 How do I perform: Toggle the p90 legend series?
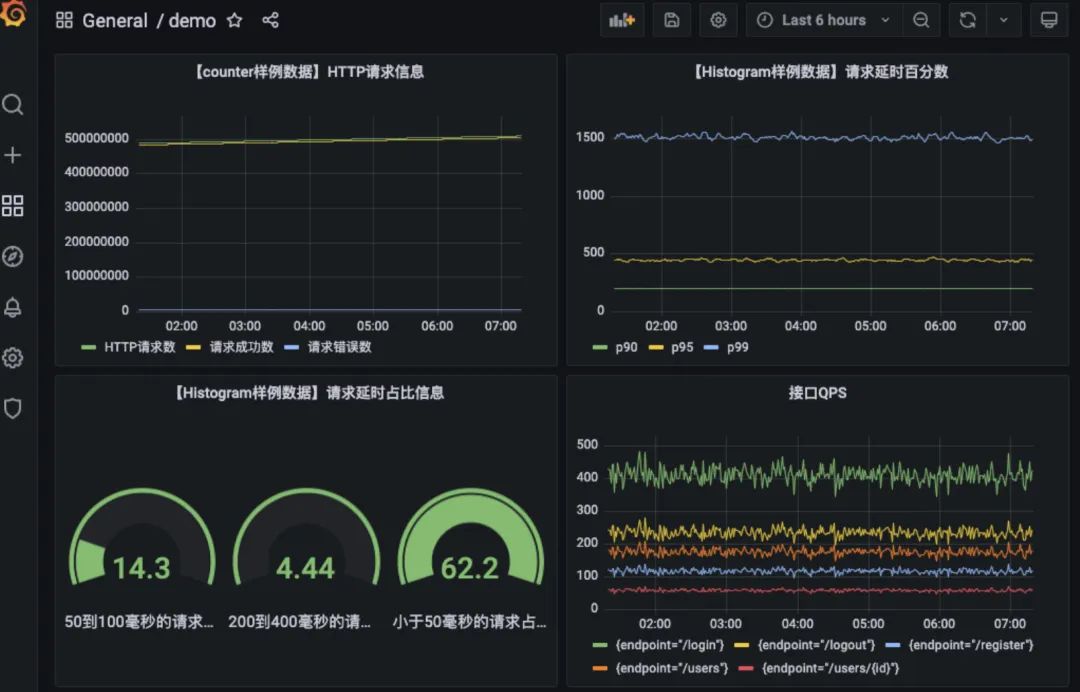click(626, 347)
